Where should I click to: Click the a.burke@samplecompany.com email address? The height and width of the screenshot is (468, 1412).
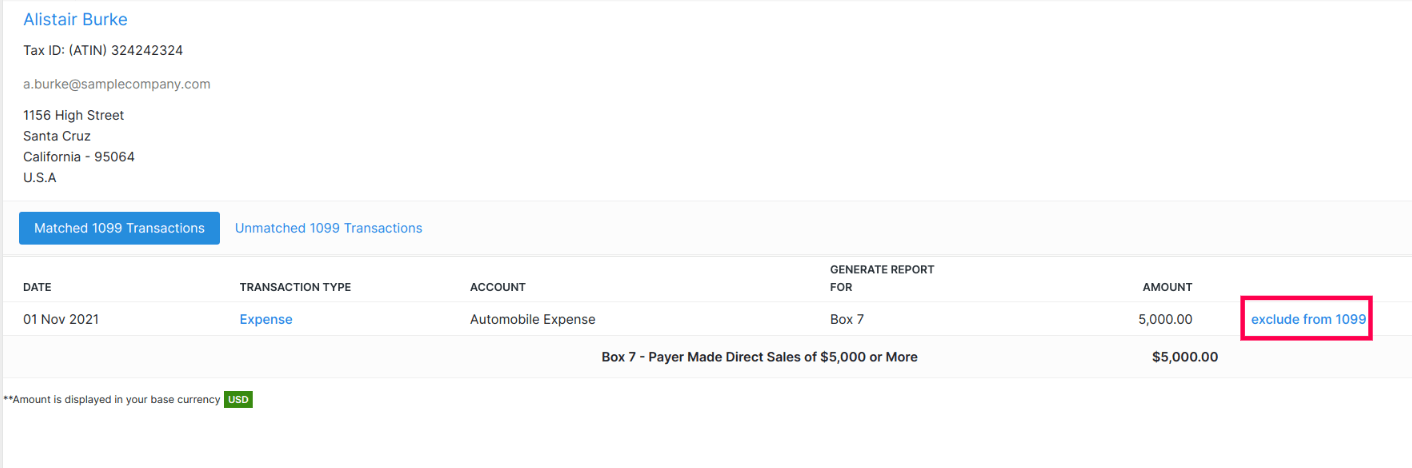117,84
